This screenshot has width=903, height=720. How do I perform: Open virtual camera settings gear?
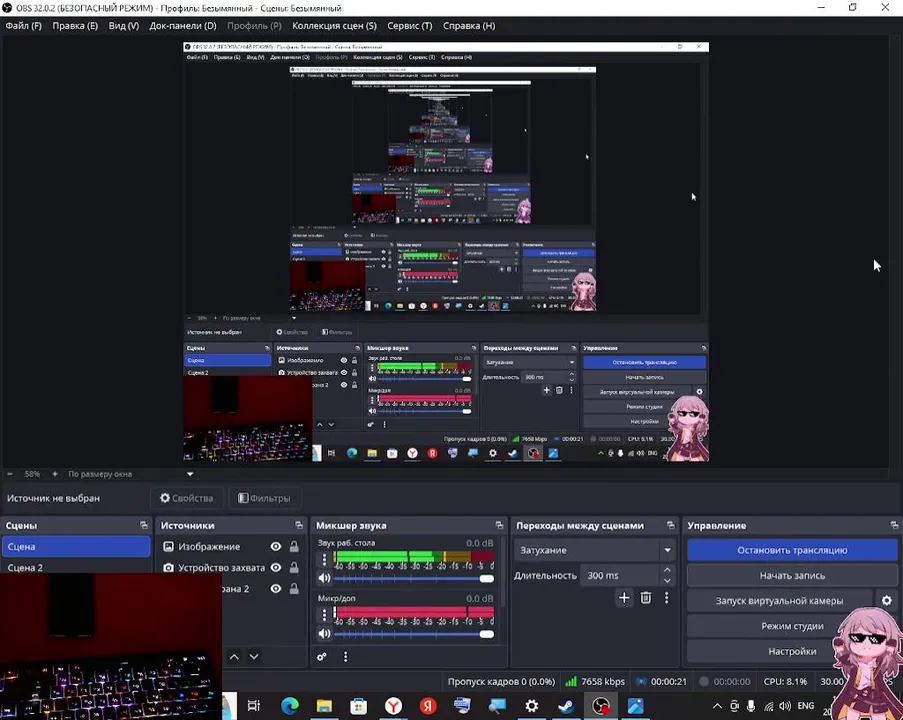tap(886, 601)
